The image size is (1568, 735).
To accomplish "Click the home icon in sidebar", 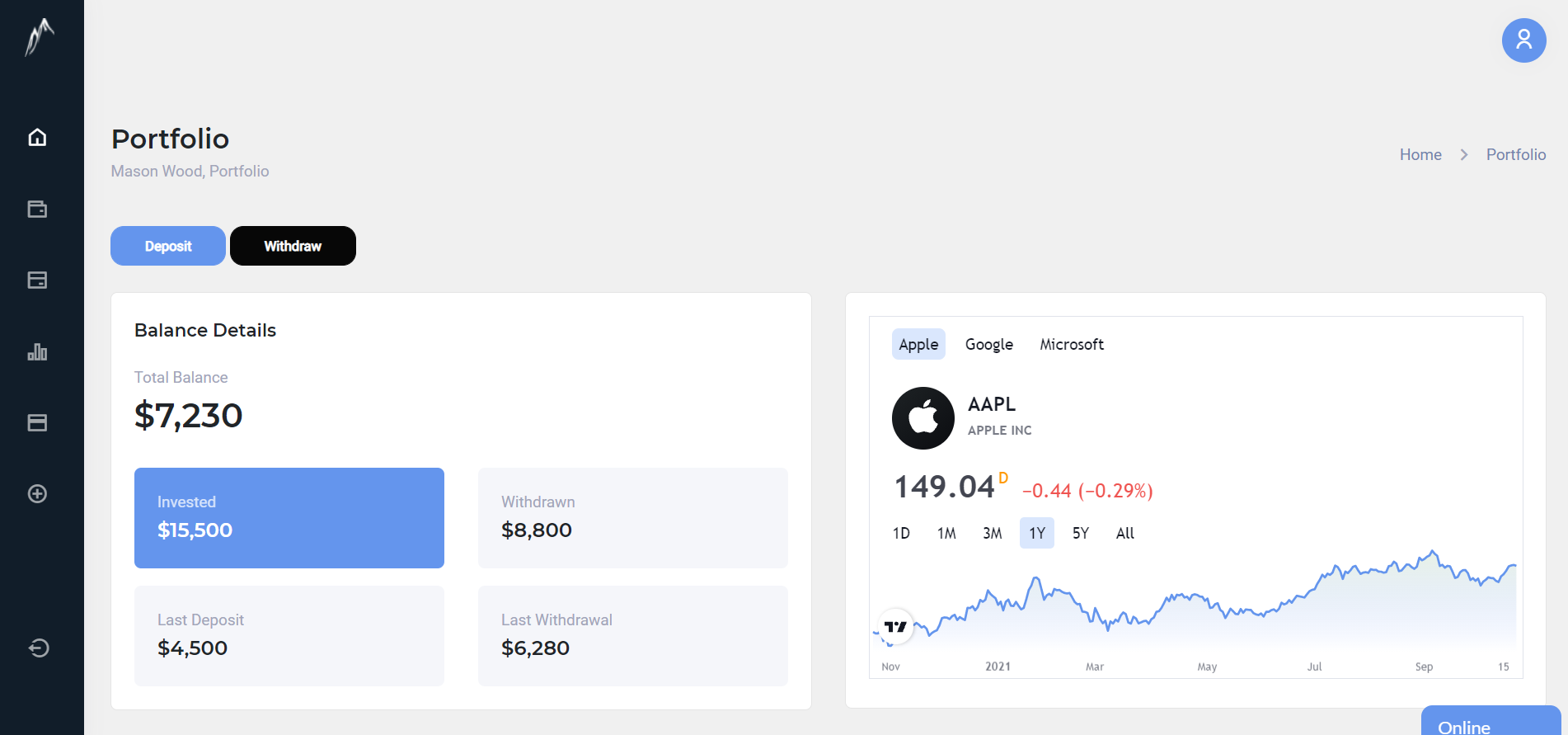I will click(x=37, y=137).
